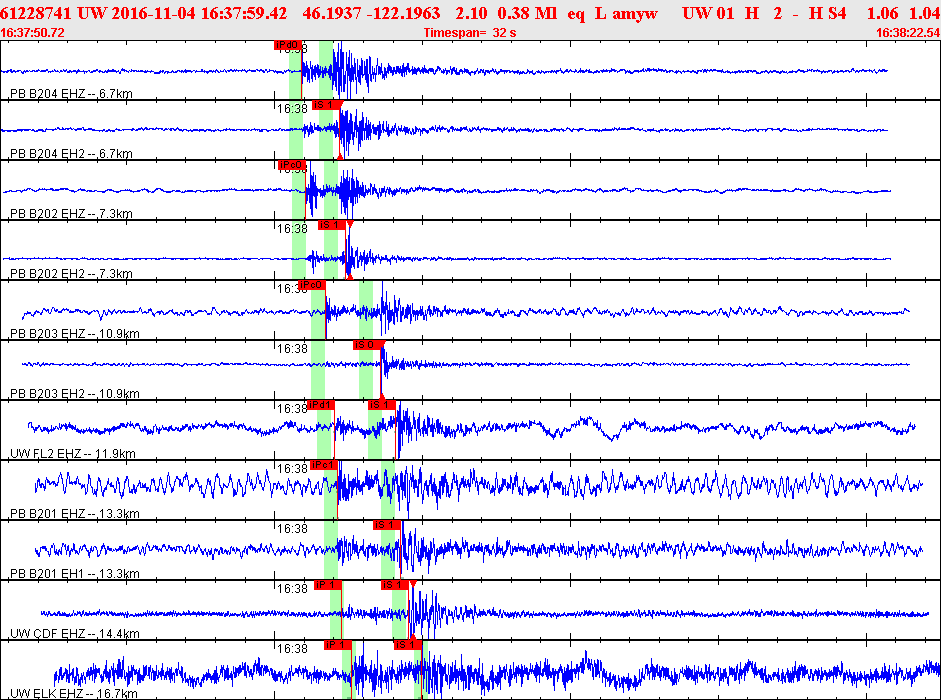Click the iPd1 pick flag on FL2 EHZ
This screenshot has height=700, width=941.
320,405
